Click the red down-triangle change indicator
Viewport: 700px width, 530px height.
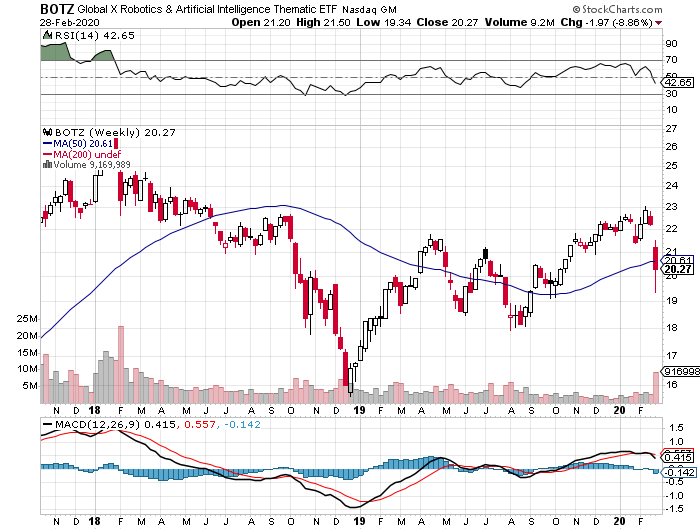point(659,23)
